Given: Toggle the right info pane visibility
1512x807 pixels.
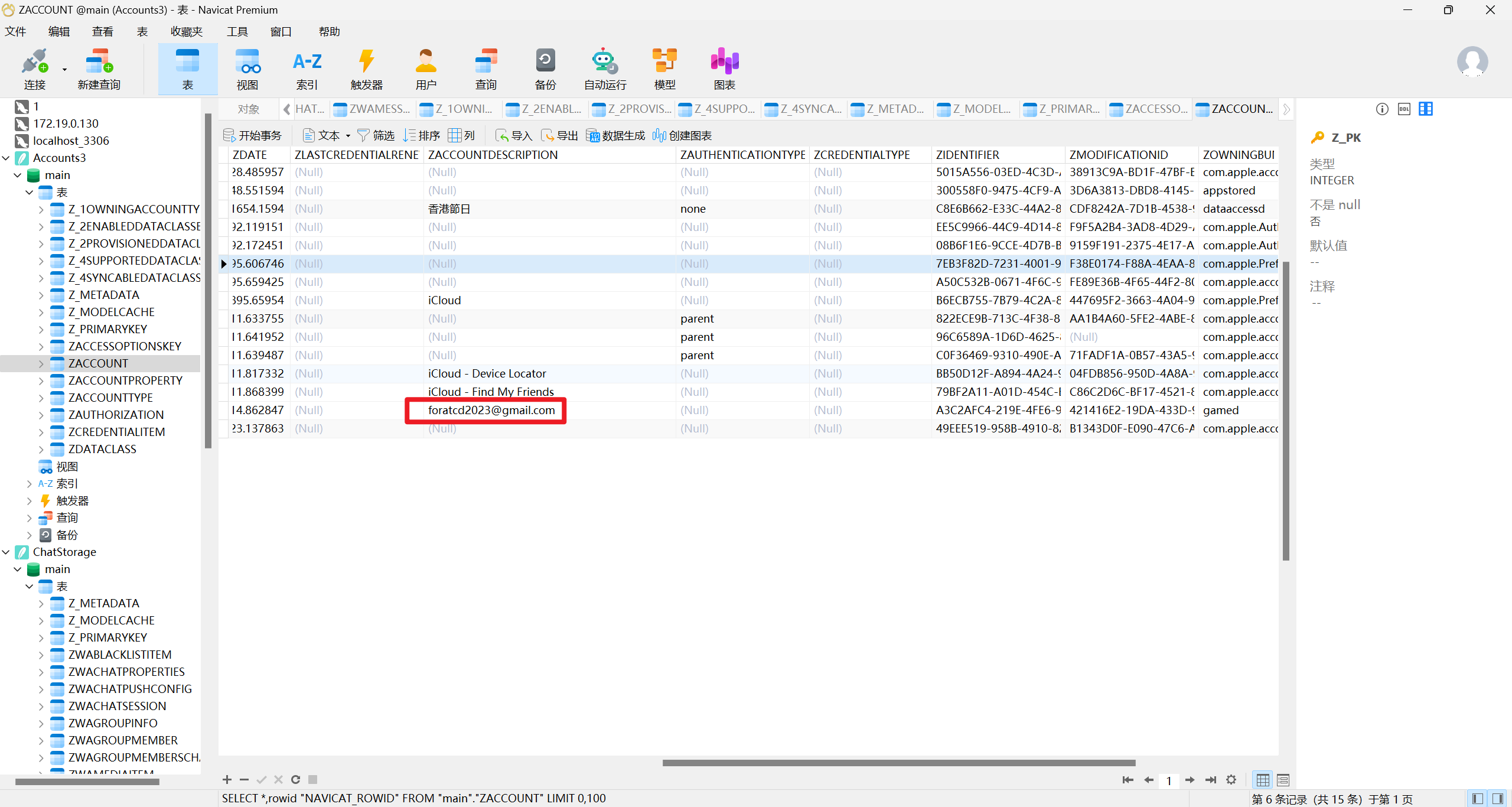Looking at the screenshot, I should (1498, 799).
